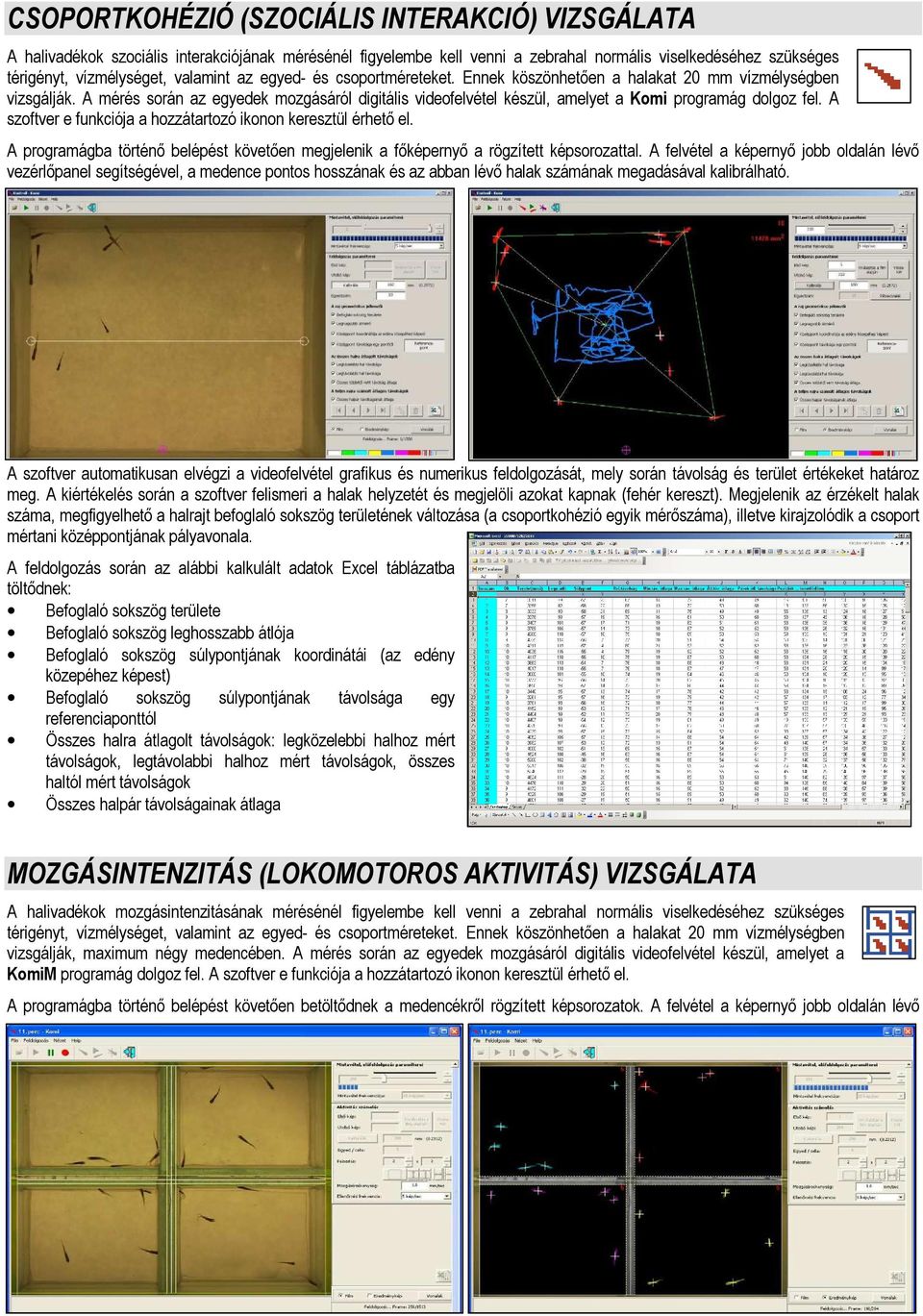
Task: Jump to first frame in top-right Komi window
Action: pyautogui.click(x=802, y=410)
